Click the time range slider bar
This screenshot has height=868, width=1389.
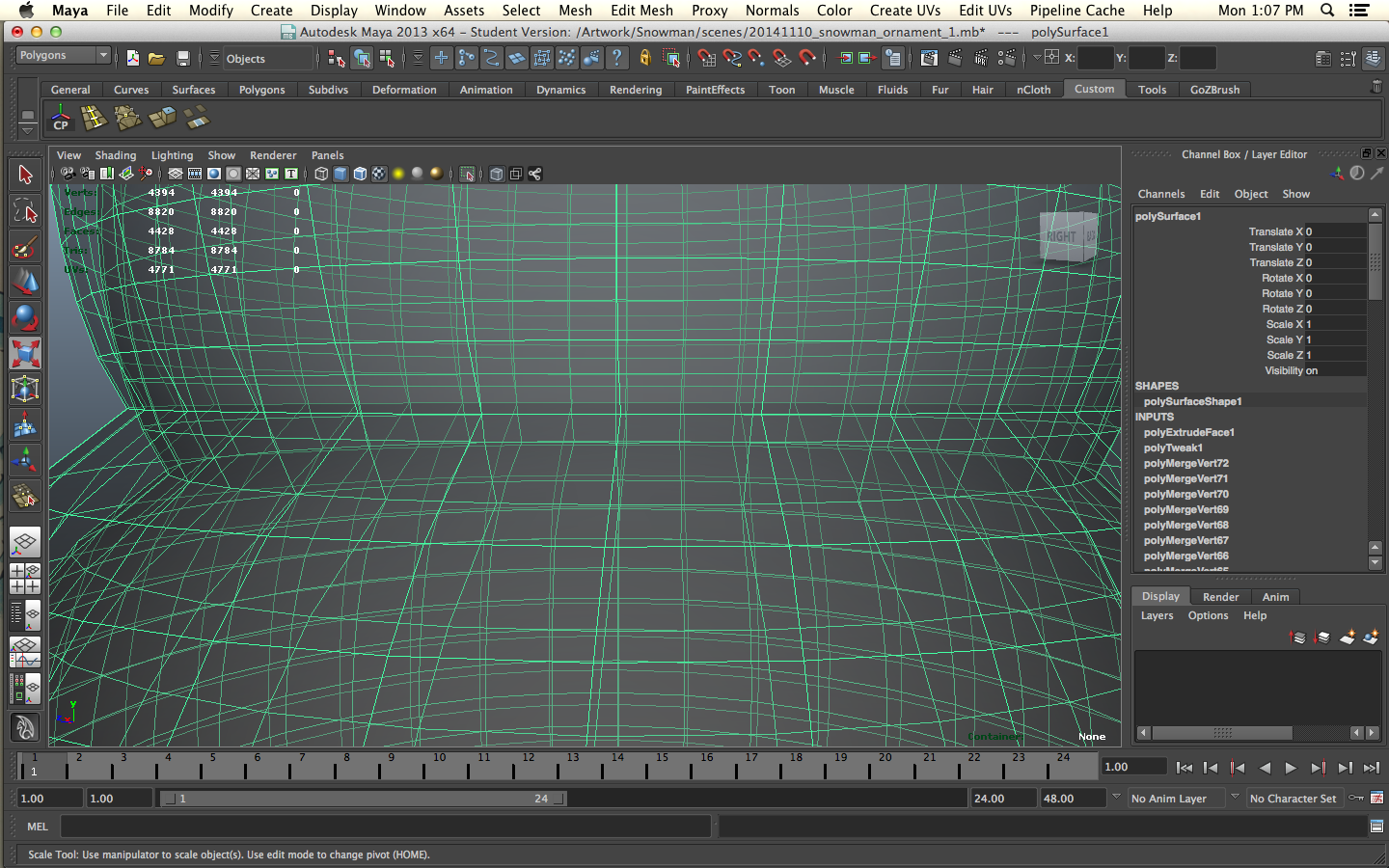[x=364, y=799]
